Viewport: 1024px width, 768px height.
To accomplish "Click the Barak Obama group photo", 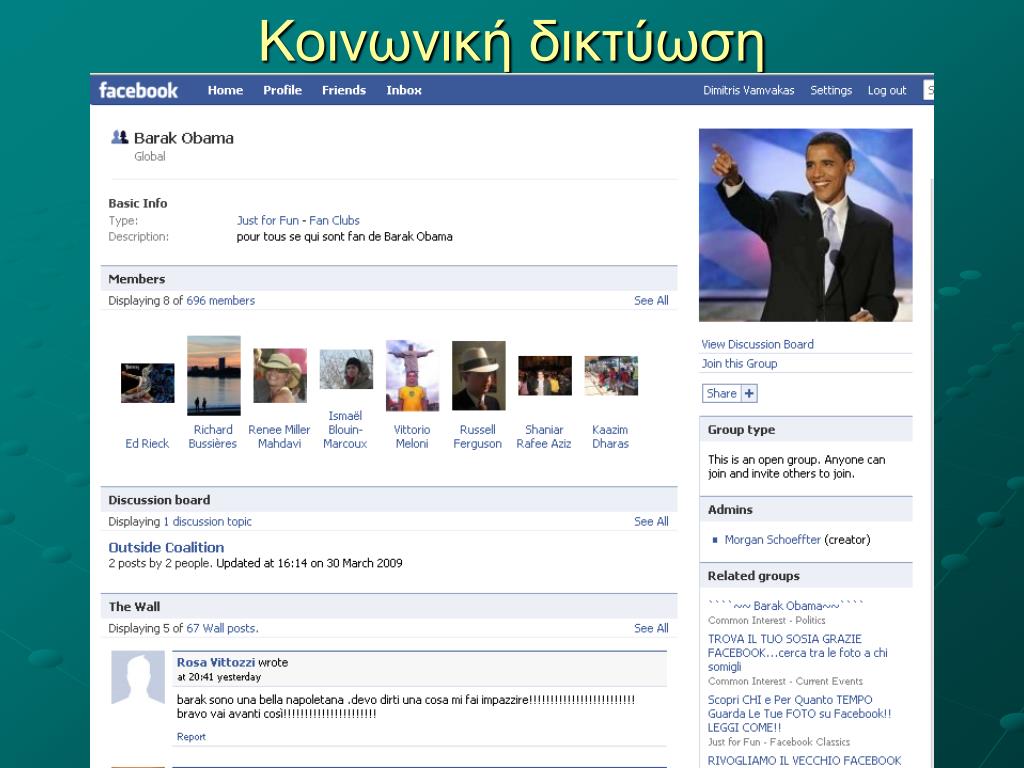I will [805, 225].
